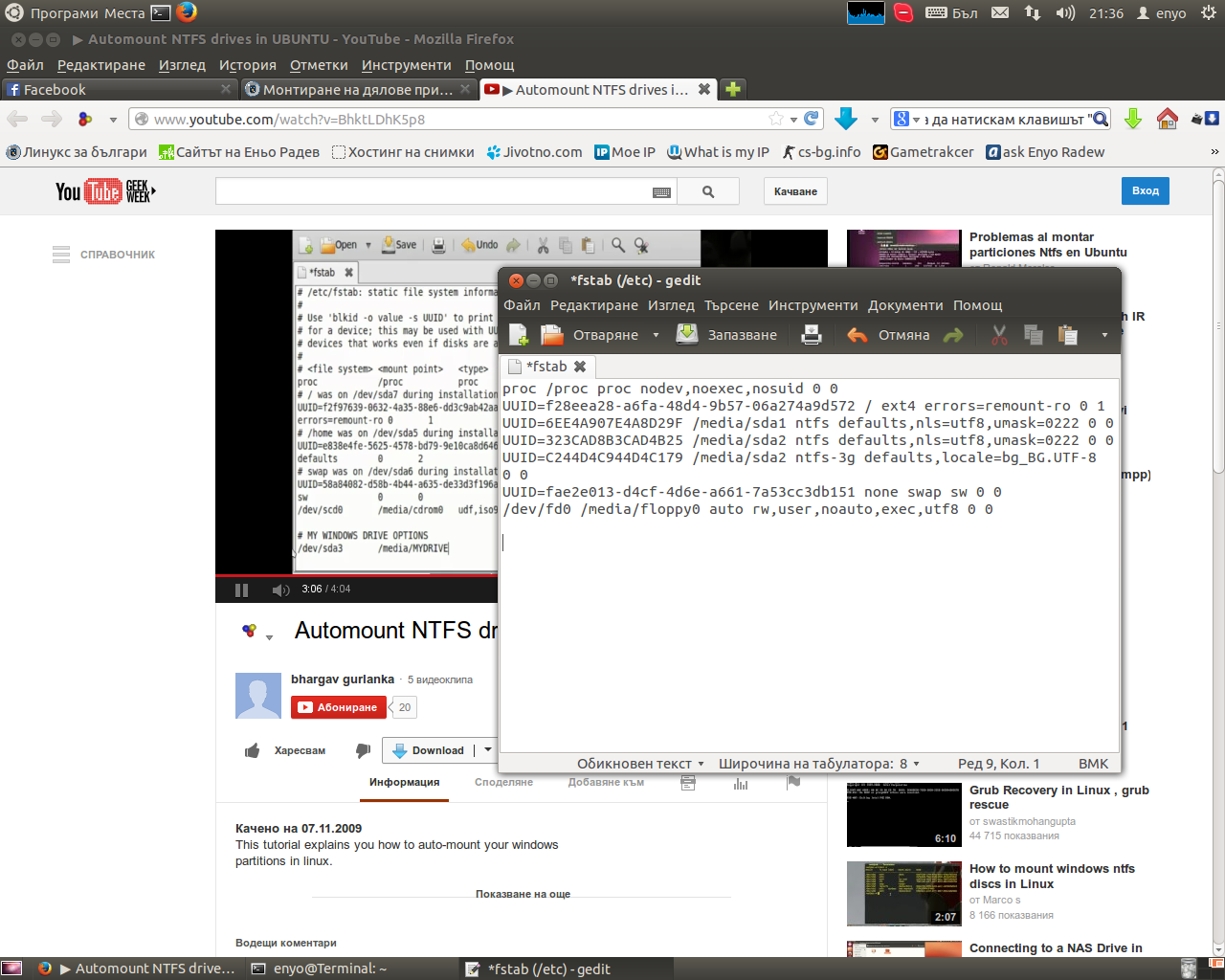This screenshot has height=980, width=1225.
Task: Expand Download button dropdown arrow
Action: [487, 750]
